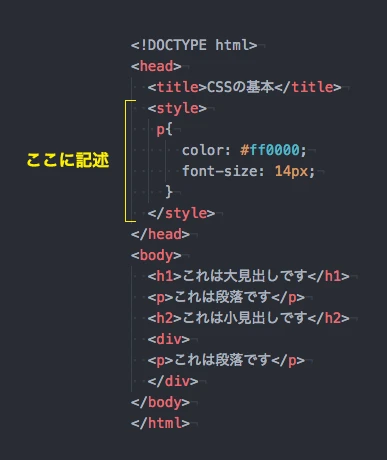Place cursor on opening <style> tag

[177, 108]
